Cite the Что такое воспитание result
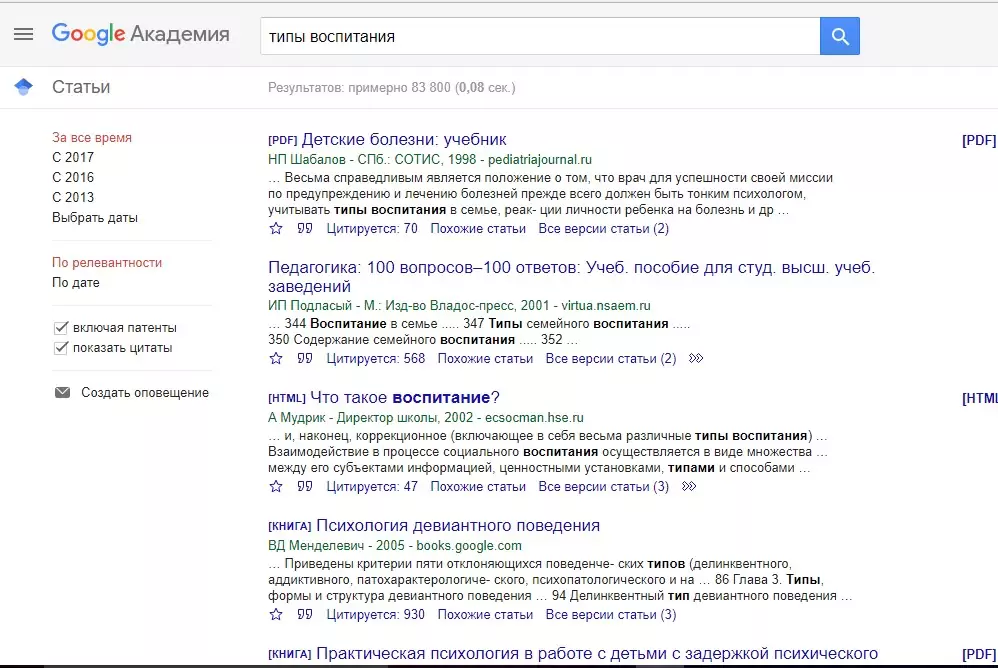 tap(305, 485)
